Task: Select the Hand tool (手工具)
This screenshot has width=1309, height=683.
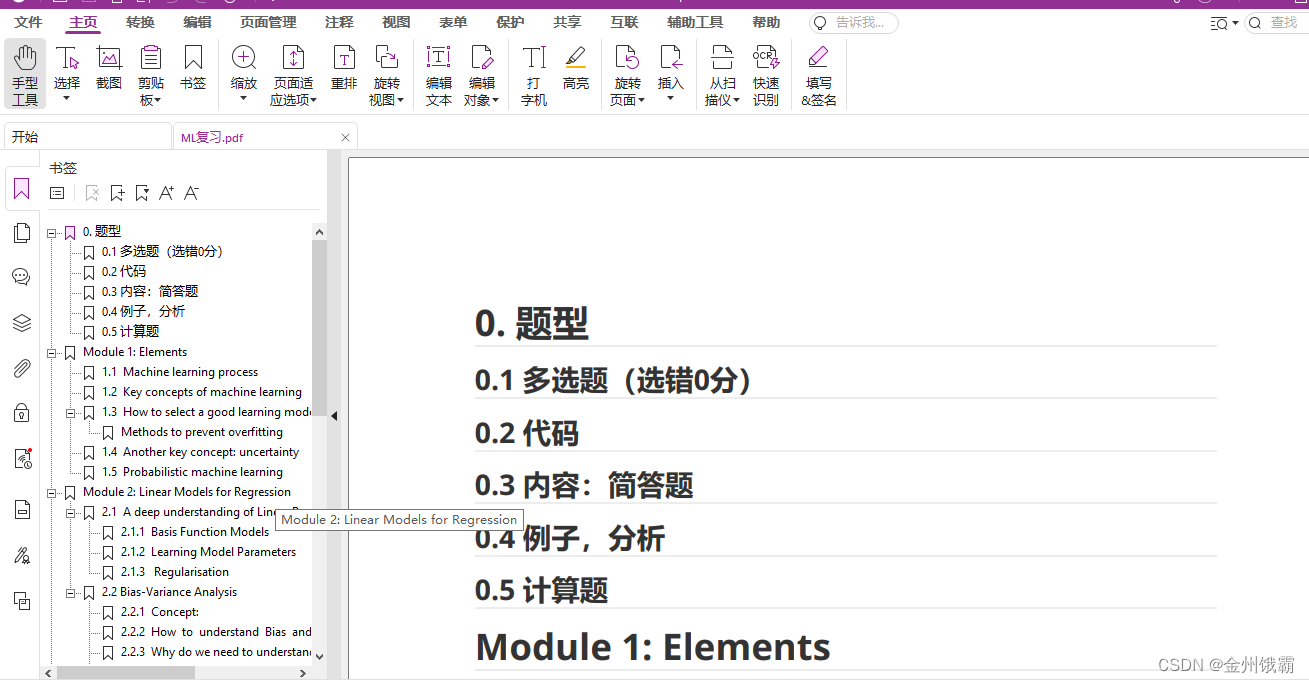Action: pos(25,75)
